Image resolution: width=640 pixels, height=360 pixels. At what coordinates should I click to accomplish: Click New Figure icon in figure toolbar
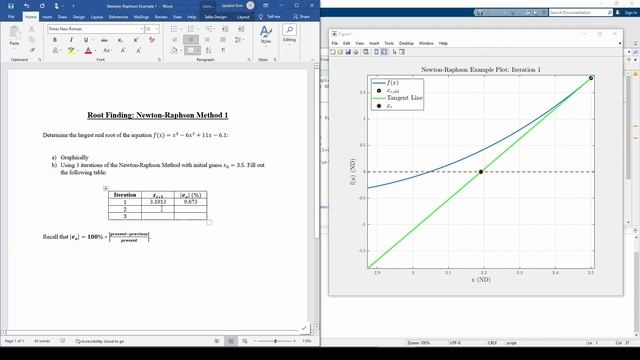pos(333,52)
